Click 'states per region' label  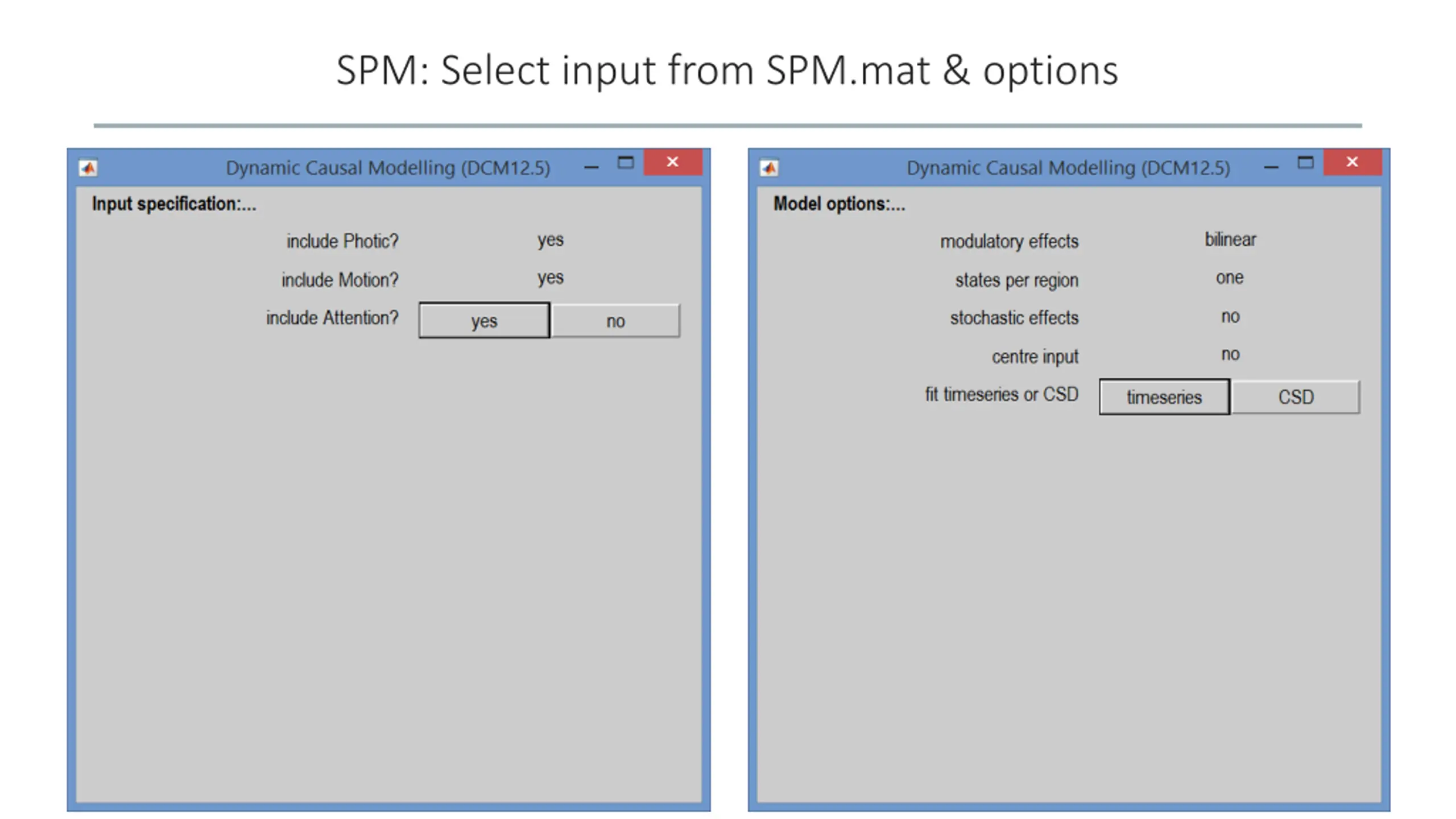1016,280
